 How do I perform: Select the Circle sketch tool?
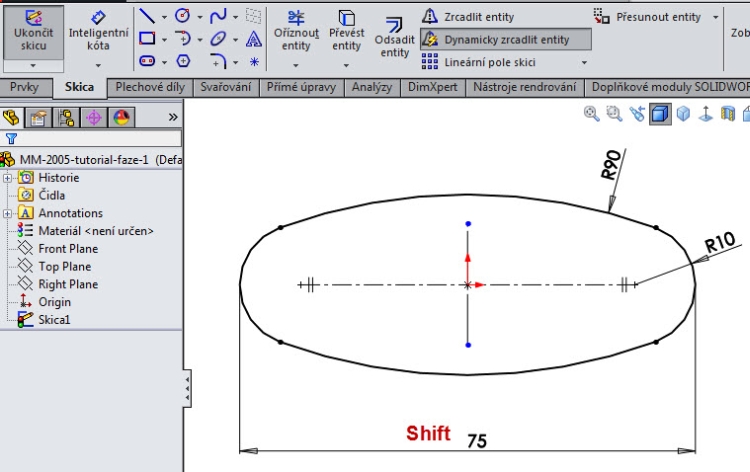pos(183,16)
